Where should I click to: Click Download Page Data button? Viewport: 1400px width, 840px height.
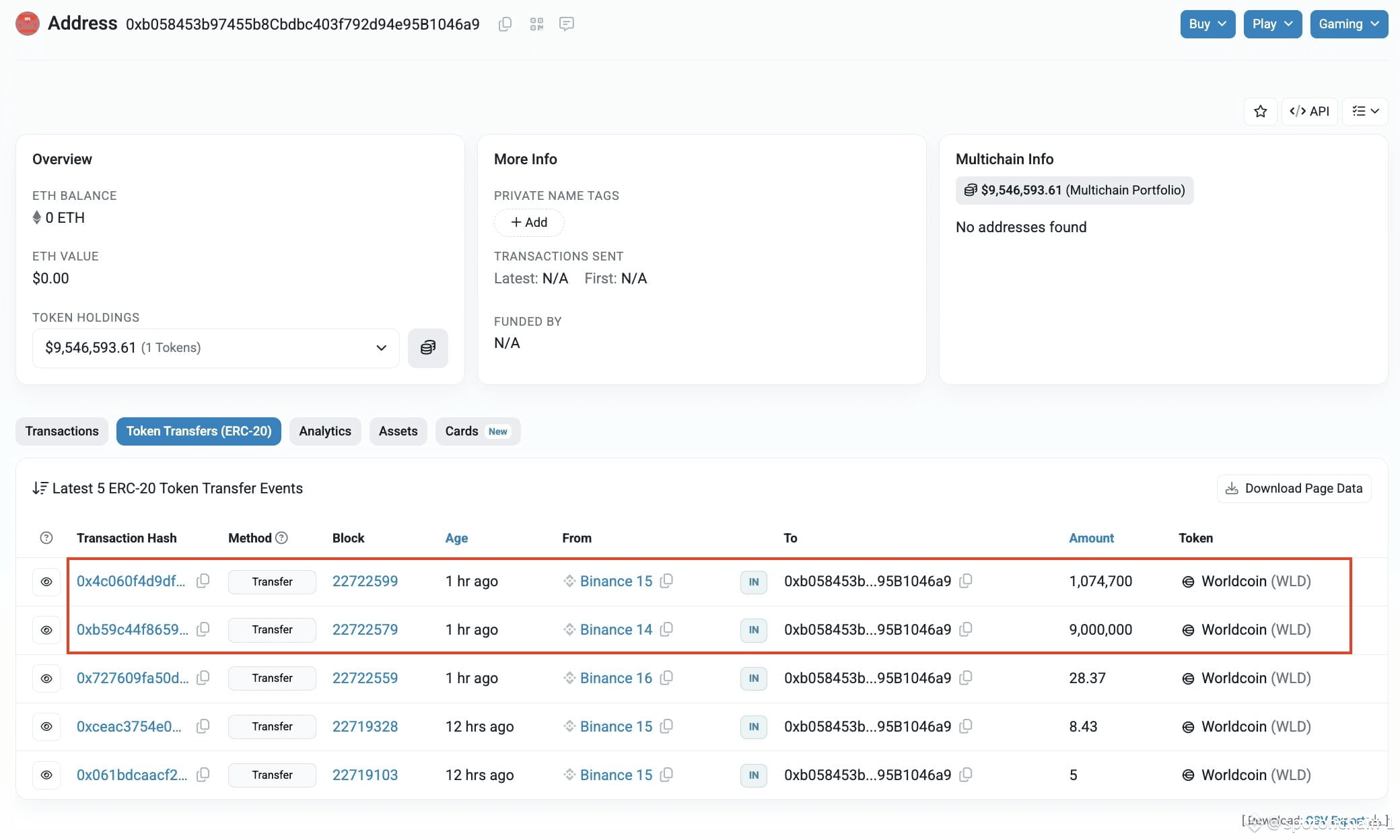1294,489
